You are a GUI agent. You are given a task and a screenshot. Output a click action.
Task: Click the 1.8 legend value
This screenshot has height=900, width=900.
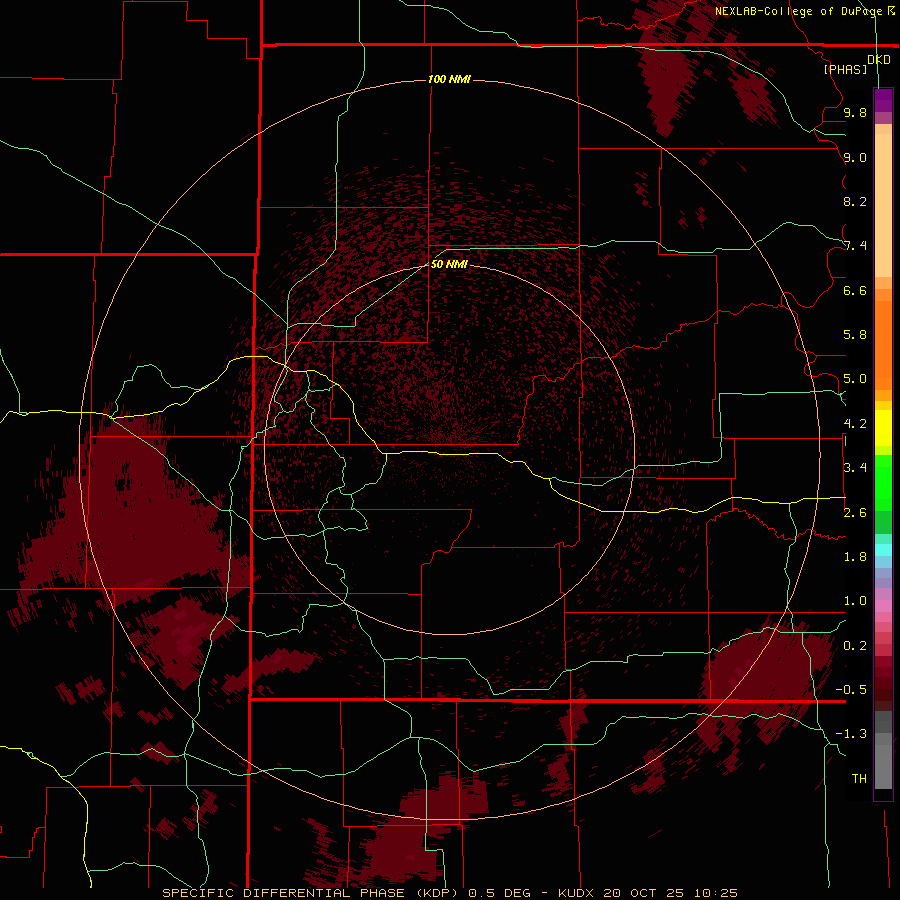[855, 557]
